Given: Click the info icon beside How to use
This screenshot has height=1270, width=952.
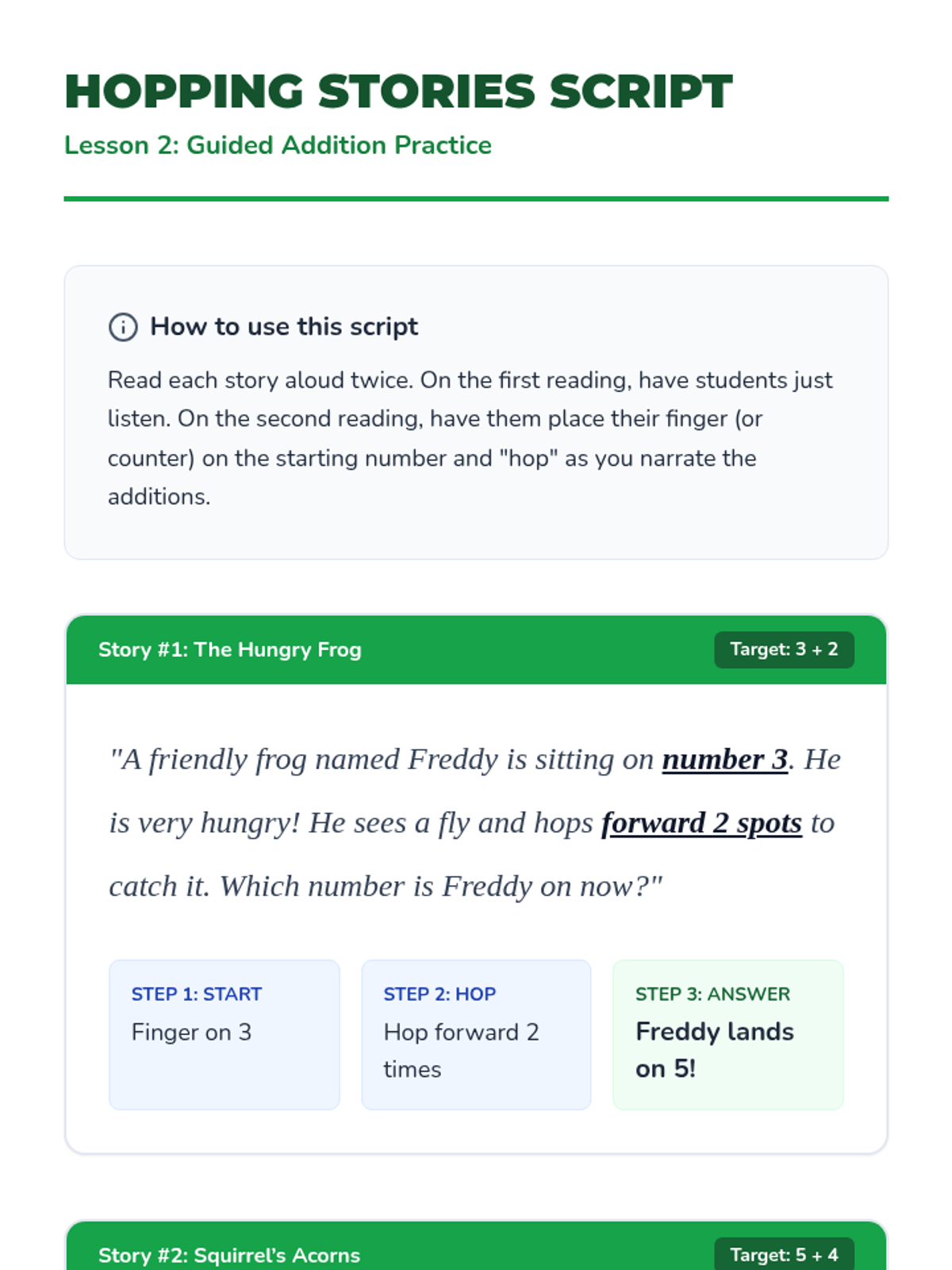Looking at the screenshot, I should pos(123,327).
